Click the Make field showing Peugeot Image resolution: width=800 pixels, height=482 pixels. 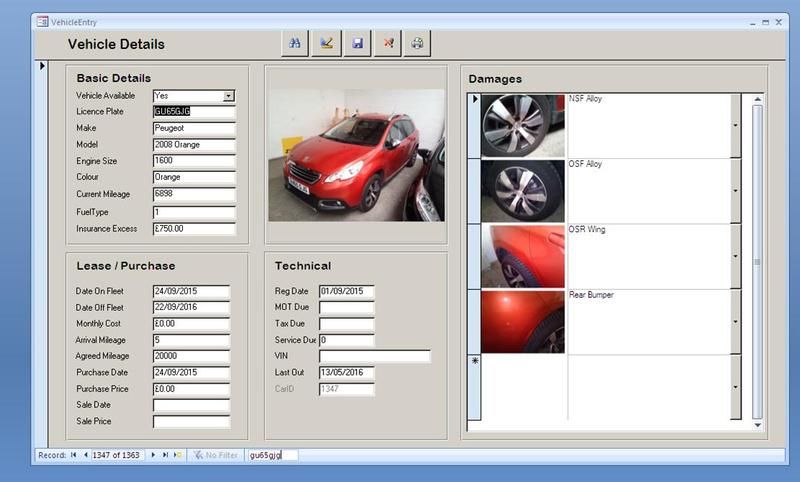coord(194,128)
